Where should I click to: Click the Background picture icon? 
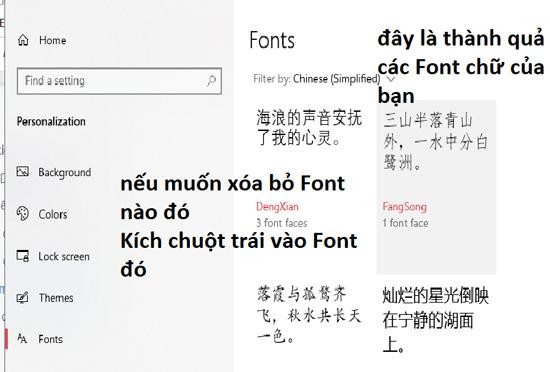coord(23,171)
